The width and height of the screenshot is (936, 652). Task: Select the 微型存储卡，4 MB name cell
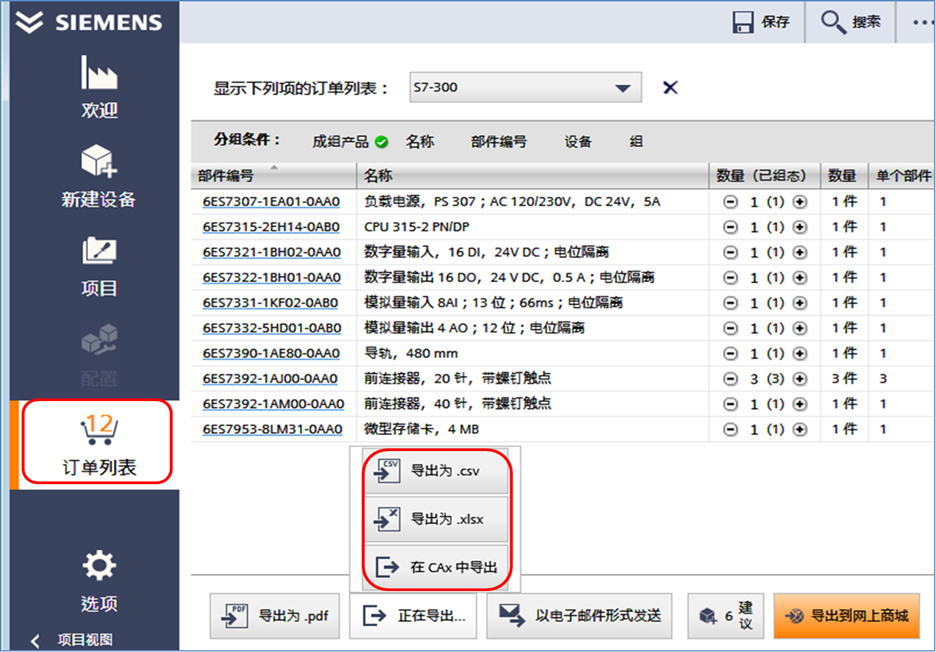tap(532, 429)
